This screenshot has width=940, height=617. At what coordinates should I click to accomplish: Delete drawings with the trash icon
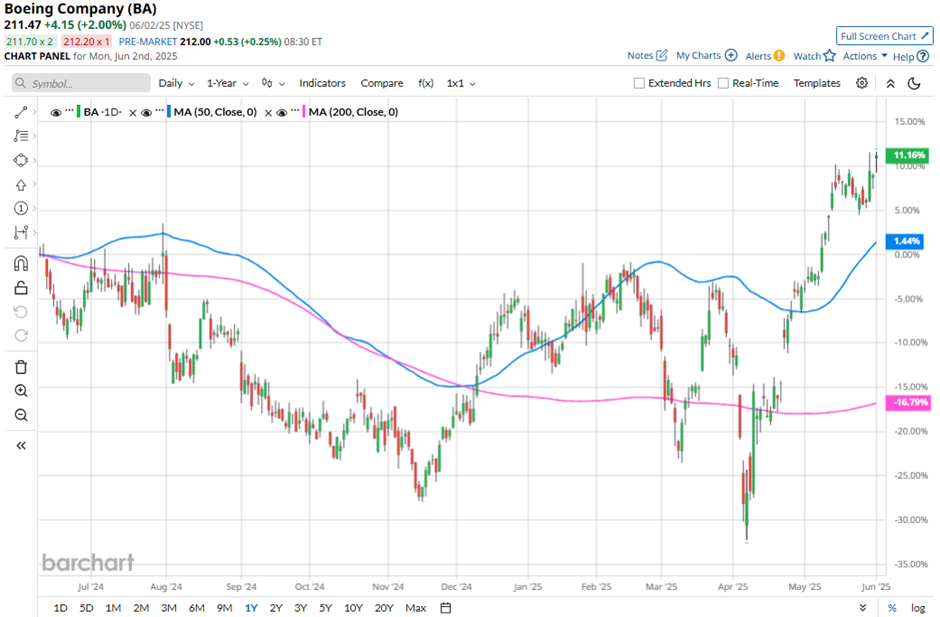pyautogui.click(x=21, y=367)
